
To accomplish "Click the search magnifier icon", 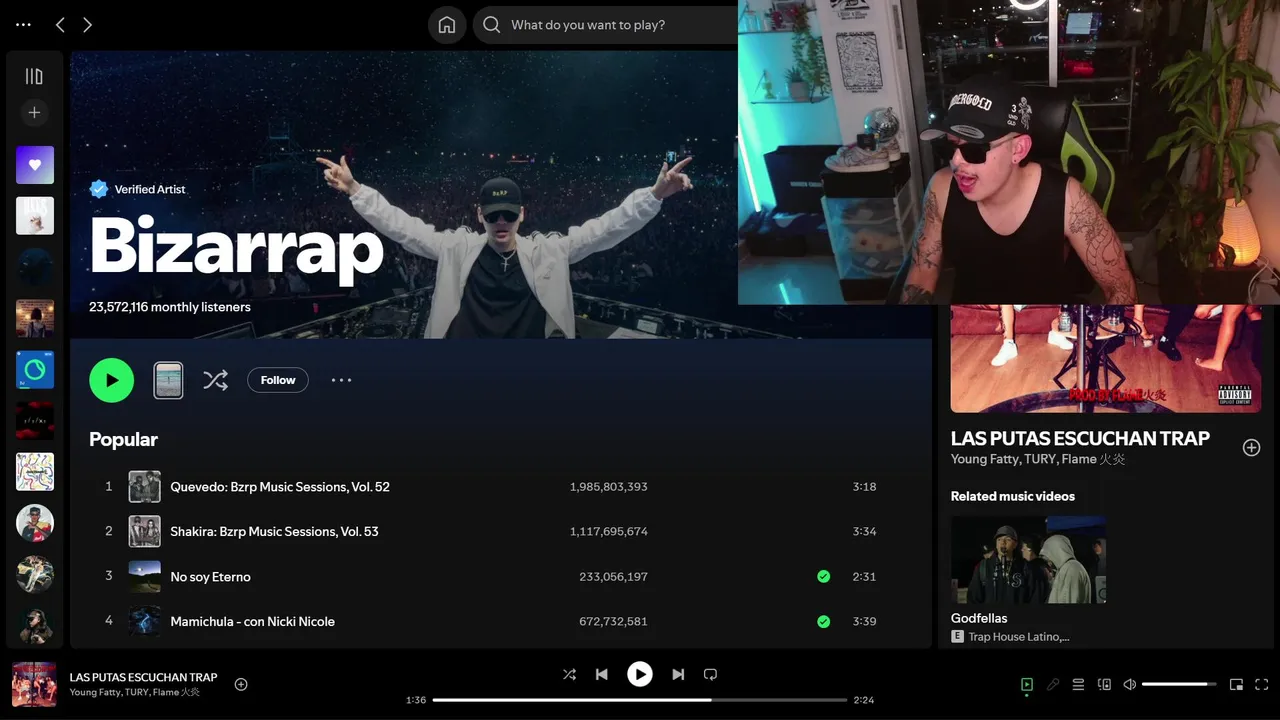I will coord(491,25).
